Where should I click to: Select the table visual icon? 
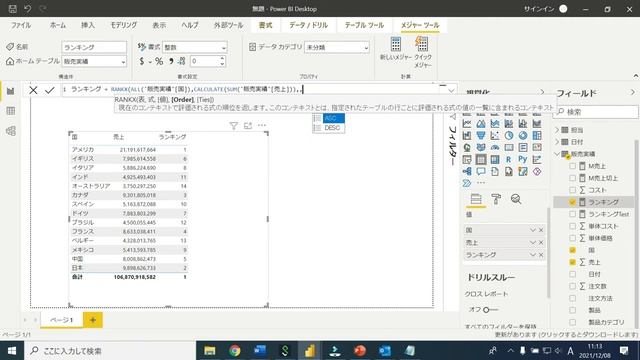tap(481, 160)
